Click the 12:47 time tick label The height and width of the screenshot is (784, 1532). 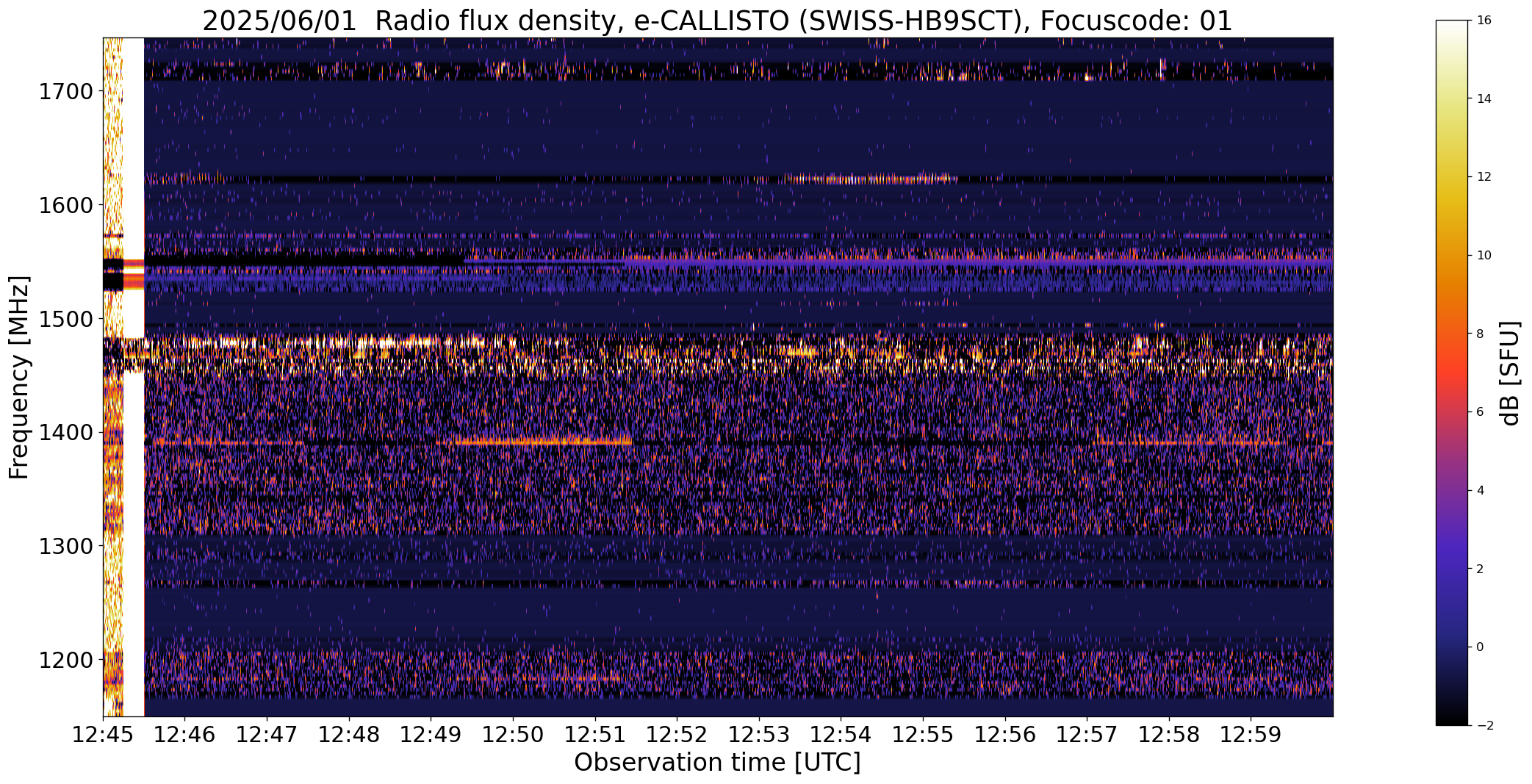point(267,735)
